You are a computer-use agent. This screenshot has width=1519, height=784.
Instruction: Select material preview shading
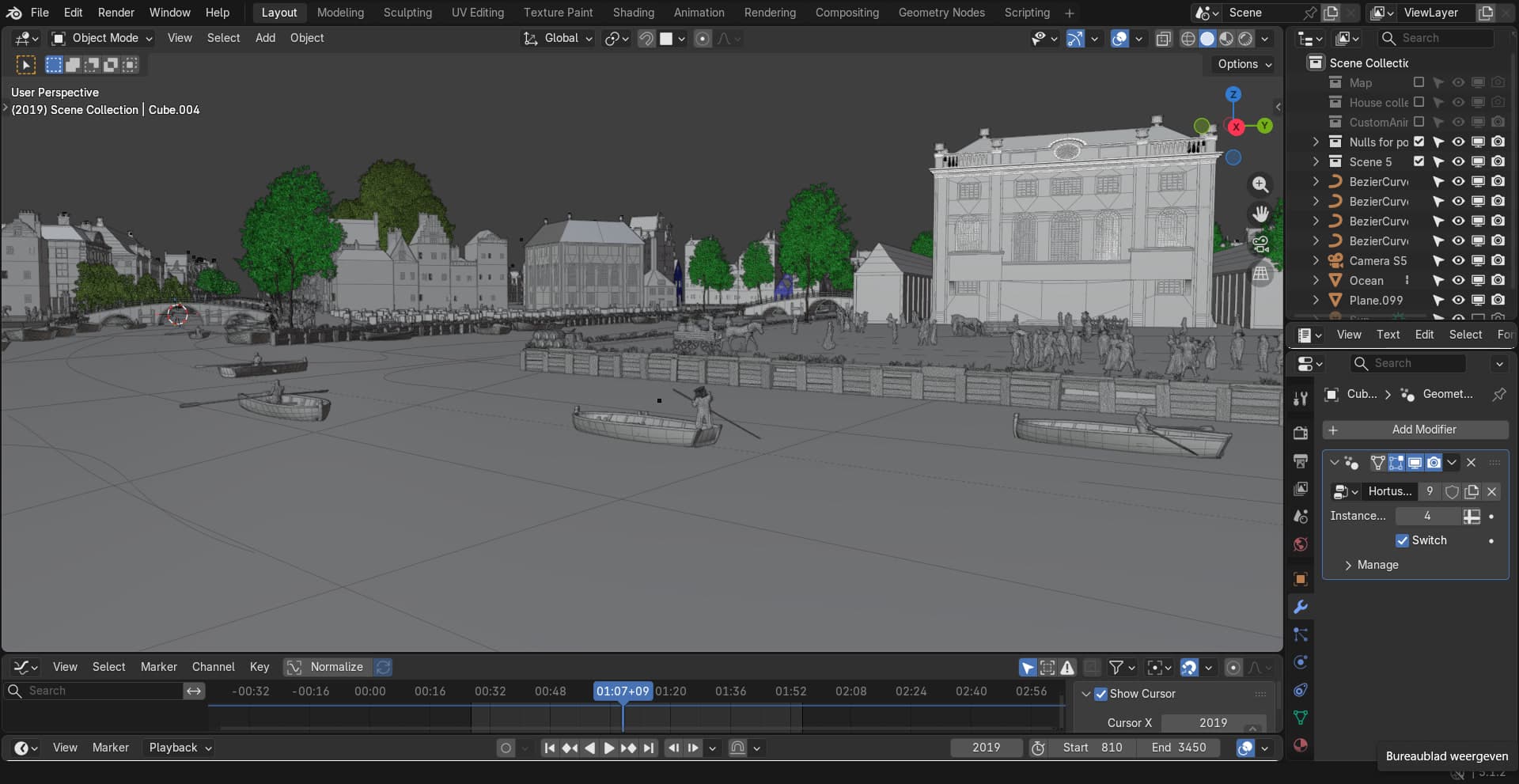[1226, 39]
